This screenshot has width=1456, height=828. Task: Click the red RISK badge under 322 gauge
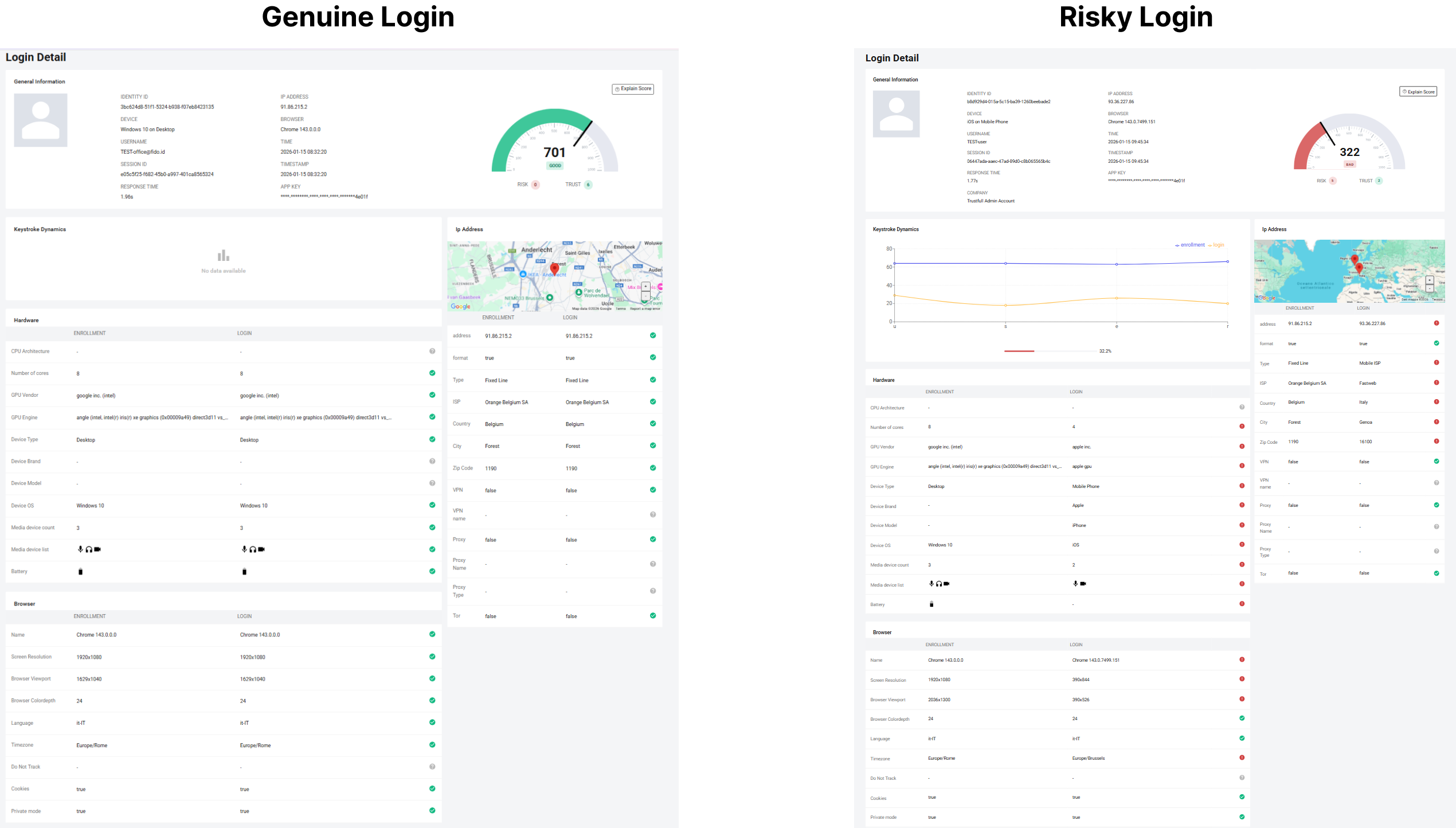coord(1332,181)
